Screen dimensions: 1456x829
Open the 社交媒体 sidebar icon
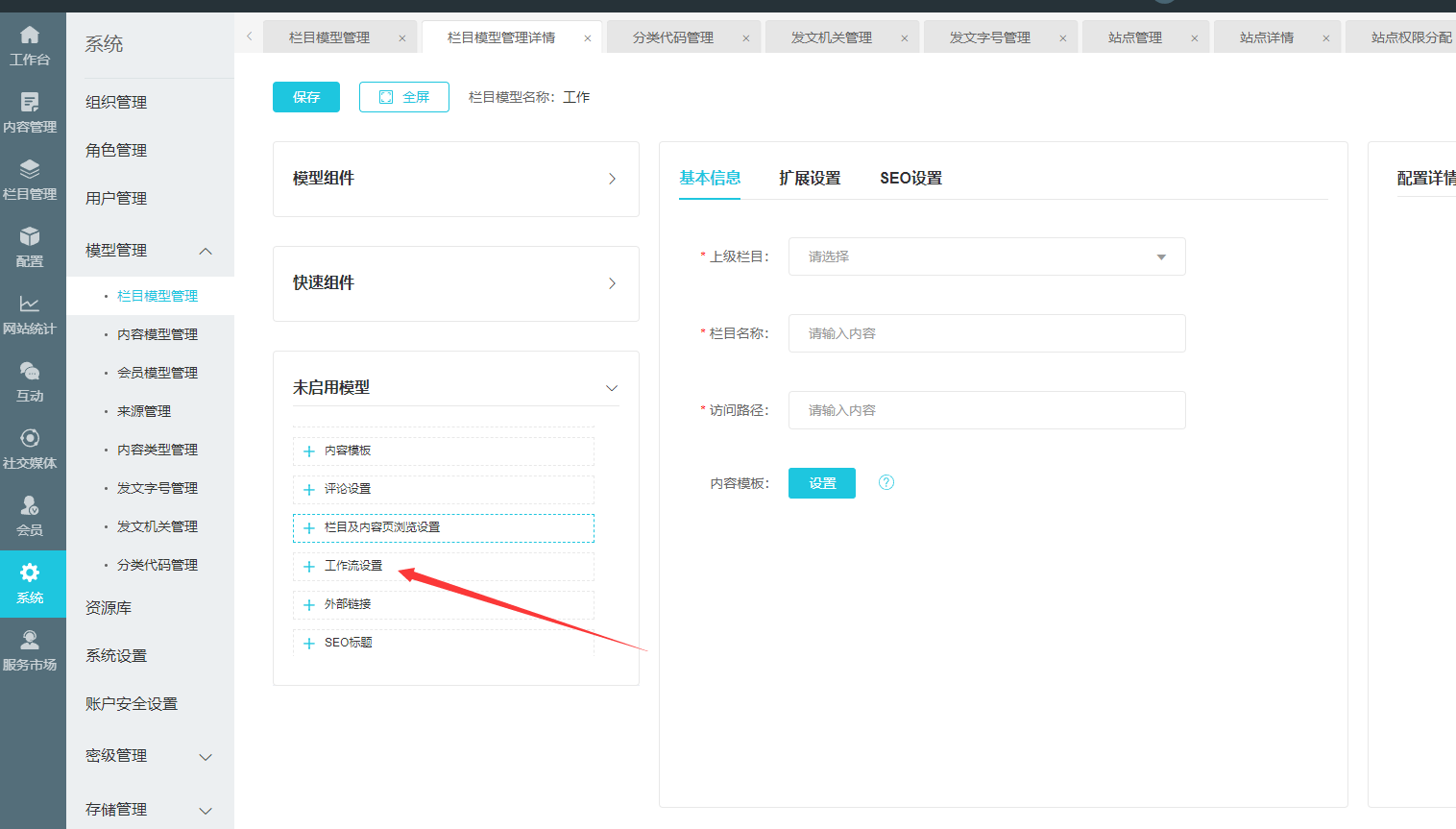(30, 439)
